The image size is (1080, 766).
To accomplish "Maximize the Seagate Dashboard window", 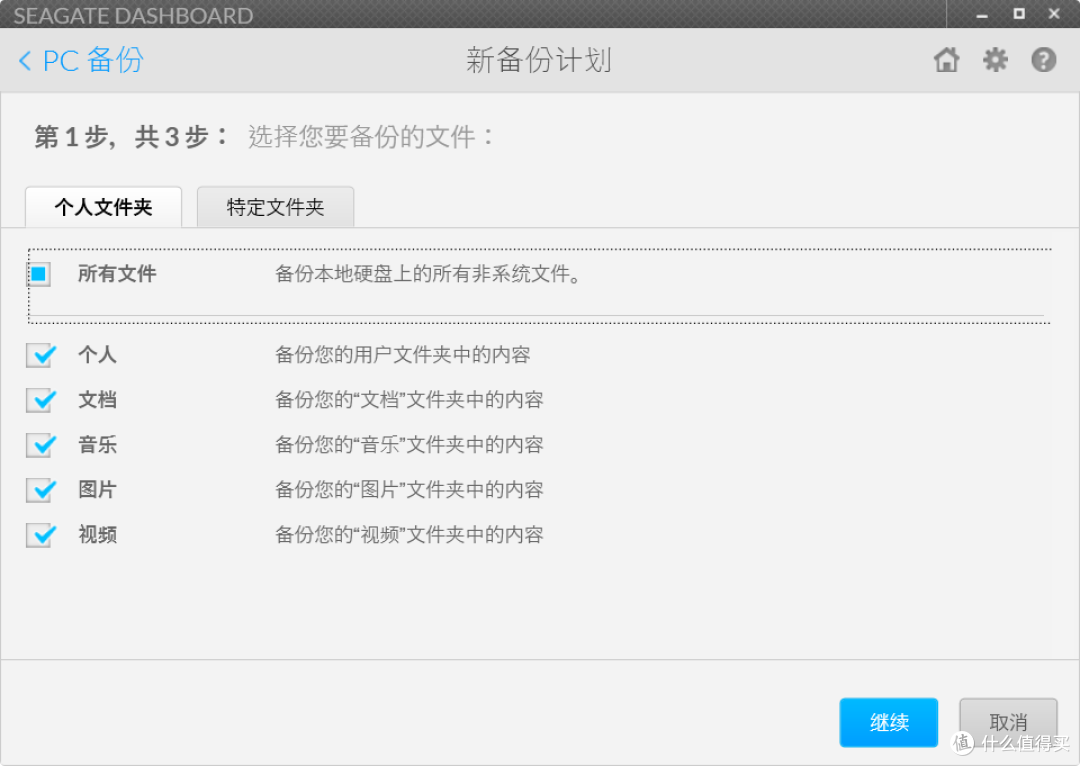I will [1019, 14].
